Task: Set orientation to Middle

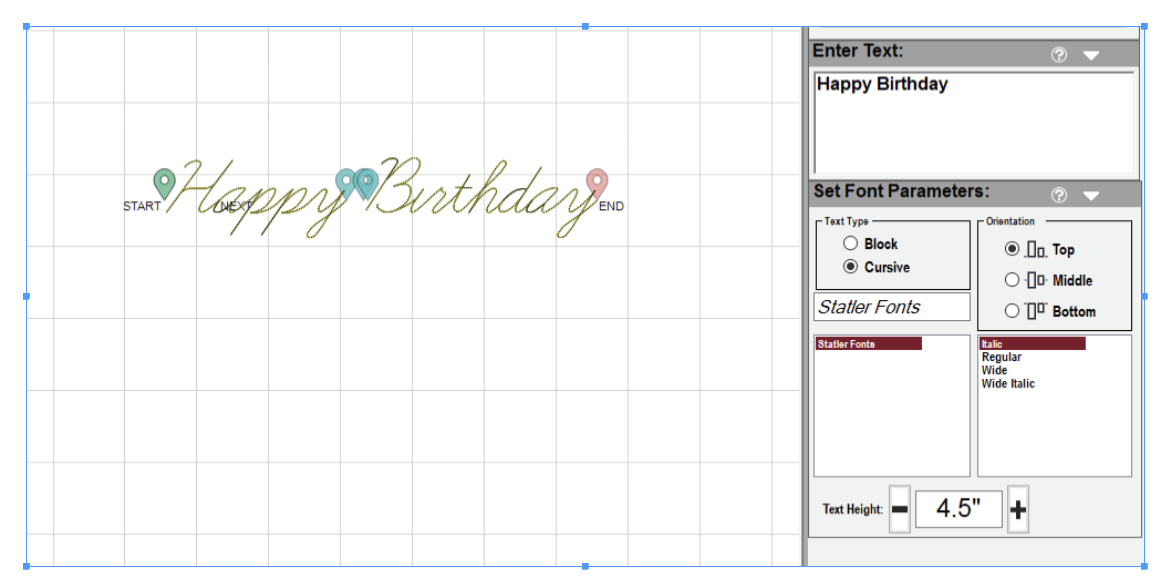Action: (x=1012, y=280)
